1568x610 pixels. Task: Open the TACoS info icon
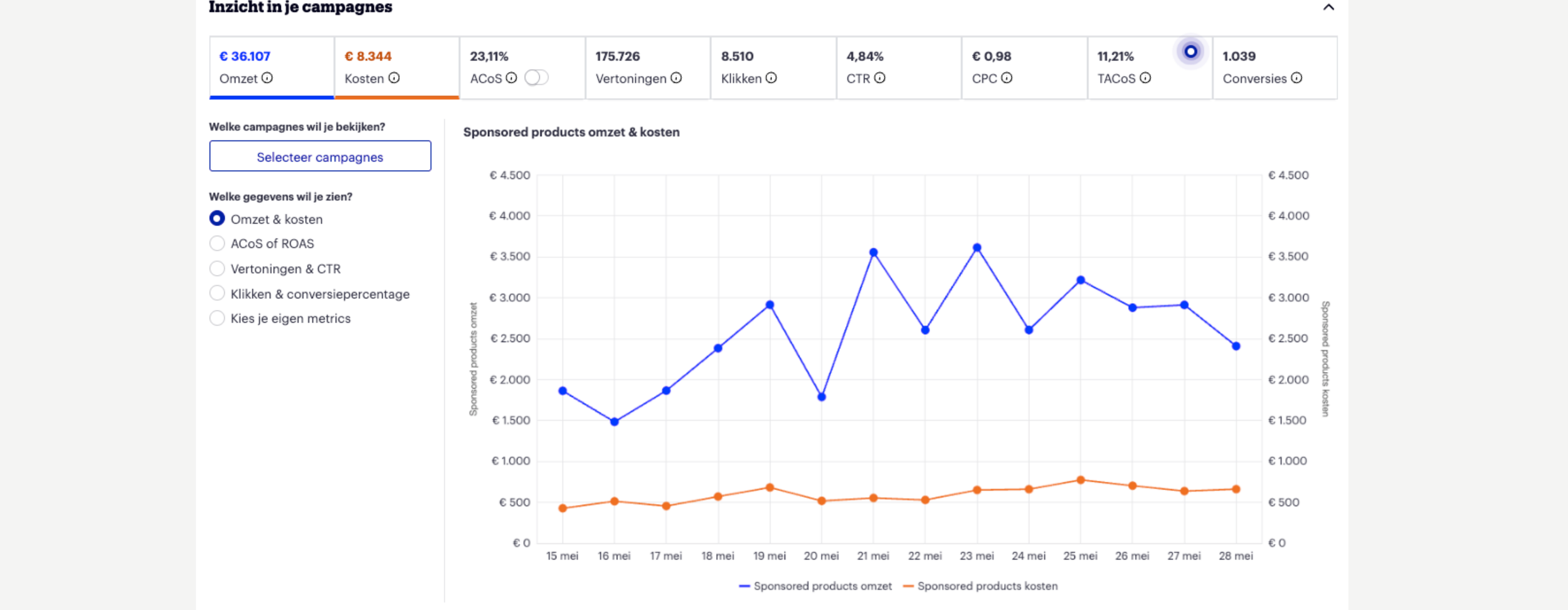coord(1145,78)
